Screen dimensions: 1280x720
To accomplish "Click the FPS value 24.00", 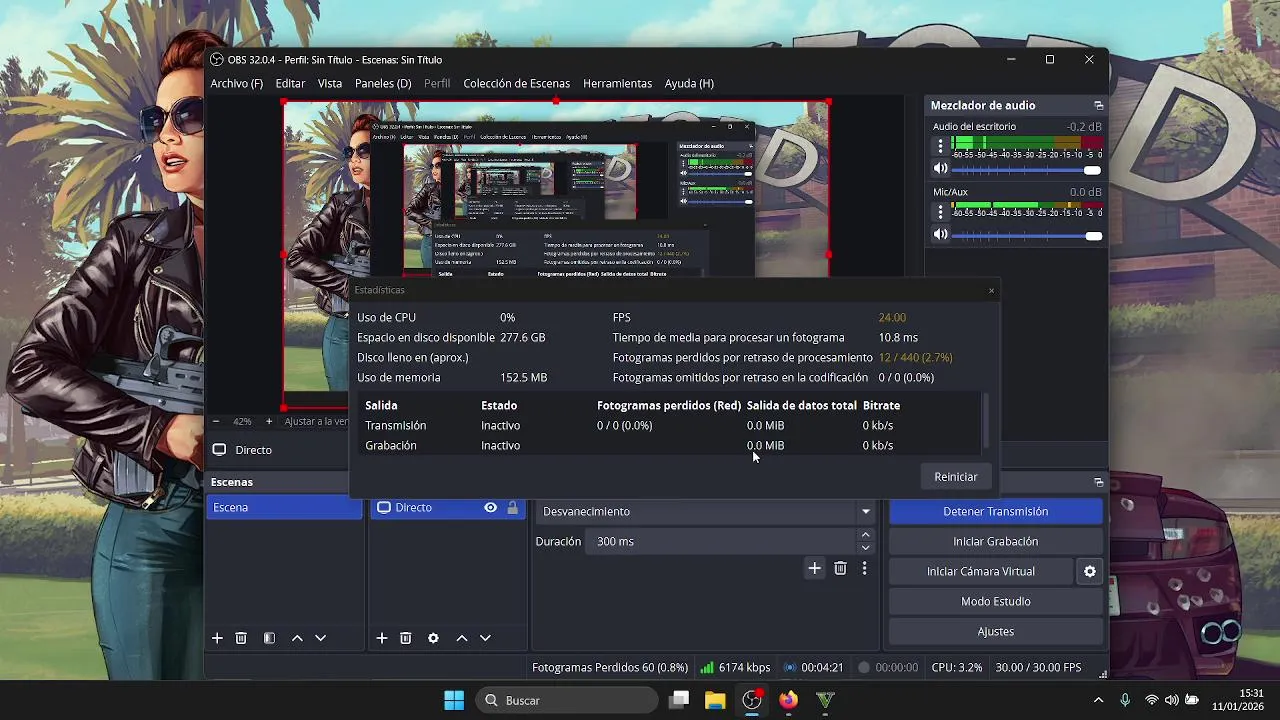I will click(x=892, y=317).
